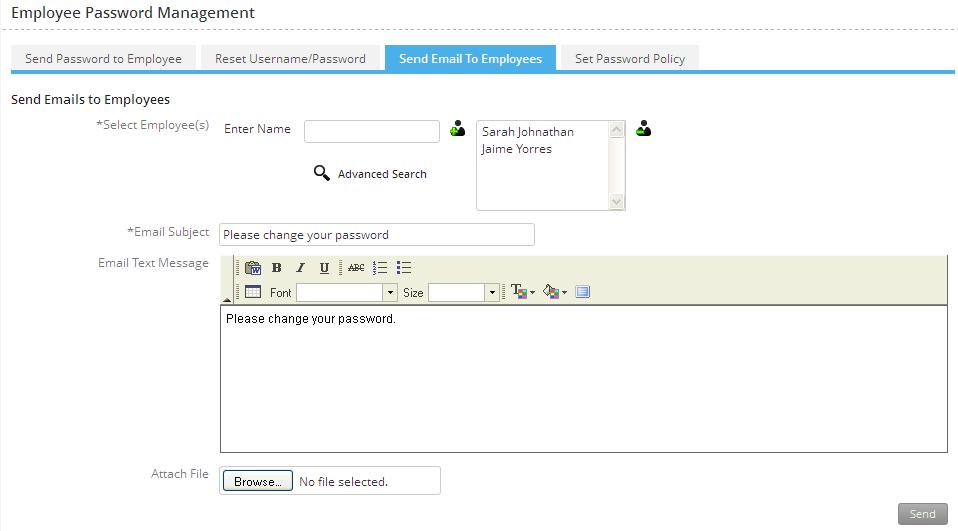
Task: Open the text color picker
Action: (x=519, y=291)
